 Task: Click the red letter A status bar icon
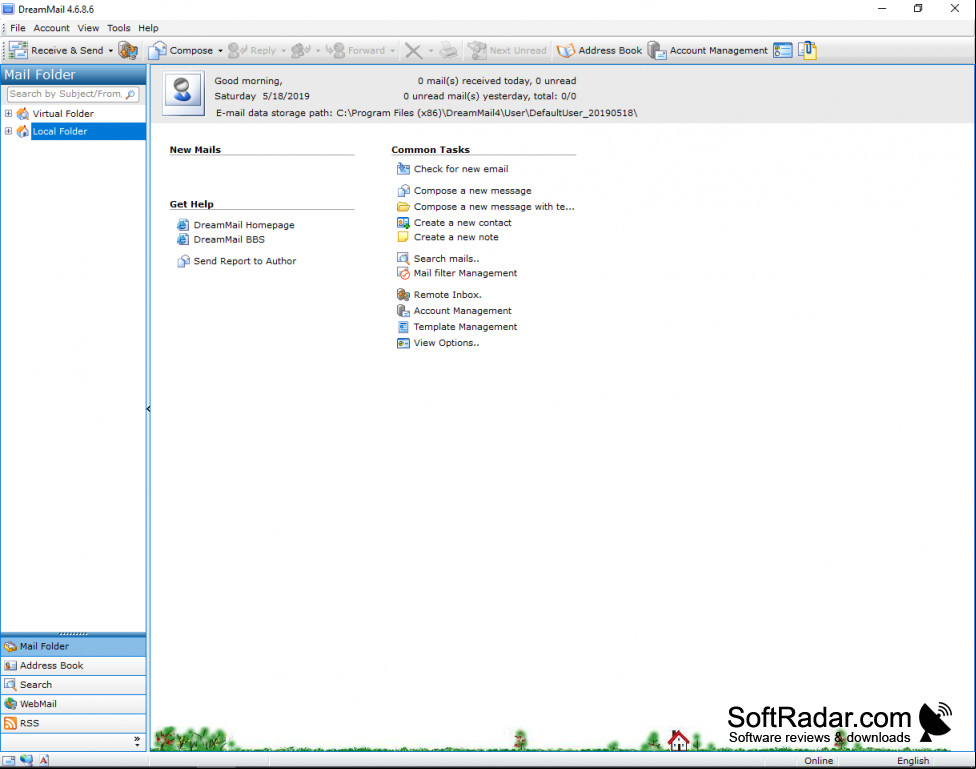click(x=44, y=760)
